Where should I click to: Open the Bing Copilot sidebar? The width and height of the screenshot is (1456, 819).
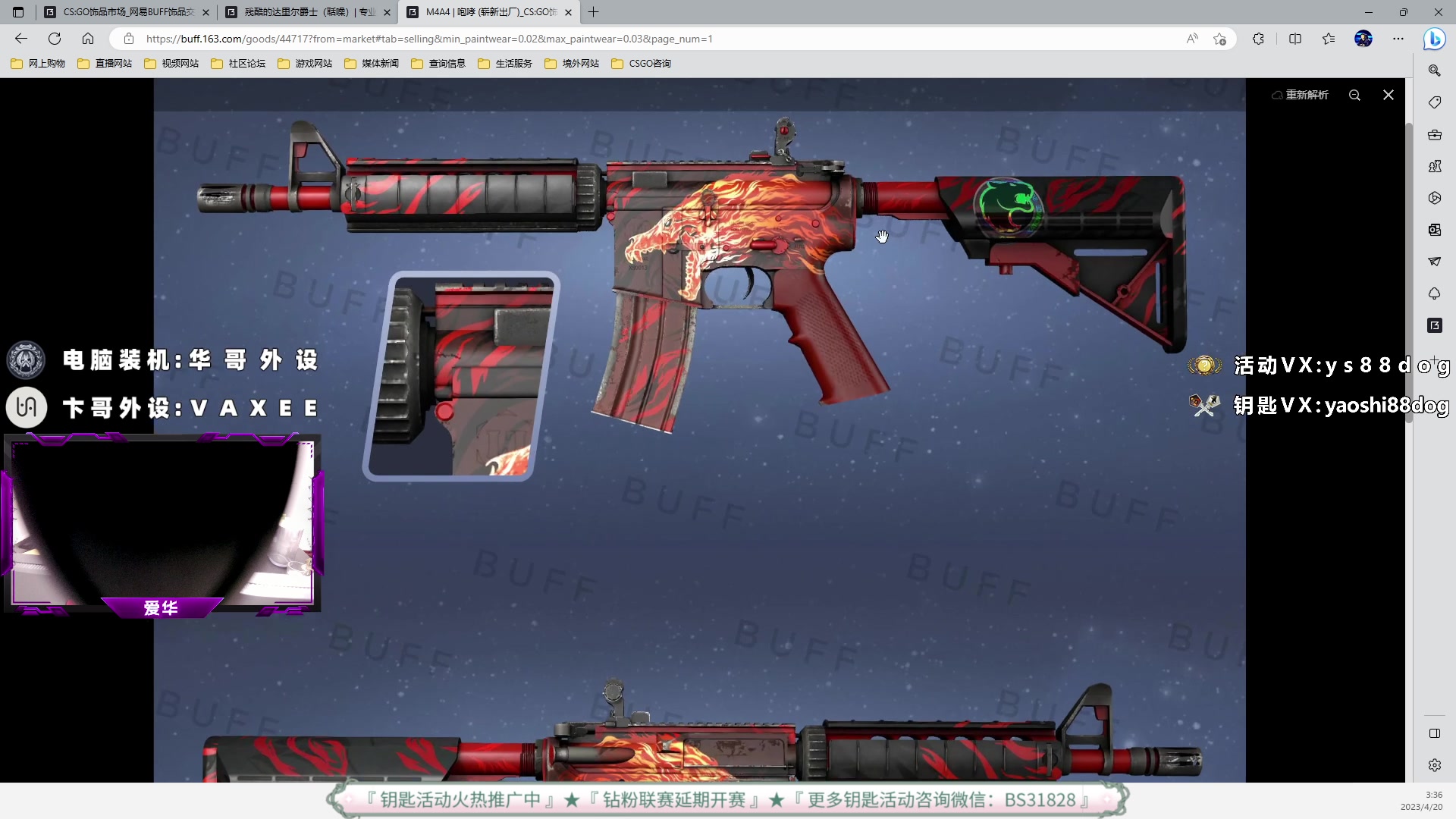[1434, 39]
